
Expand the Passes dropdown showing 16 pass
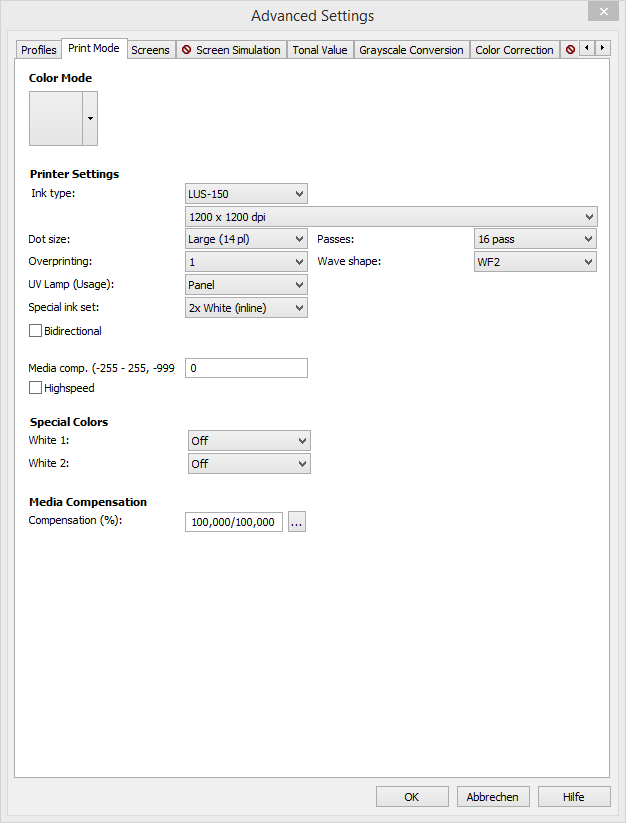[535, 239]
